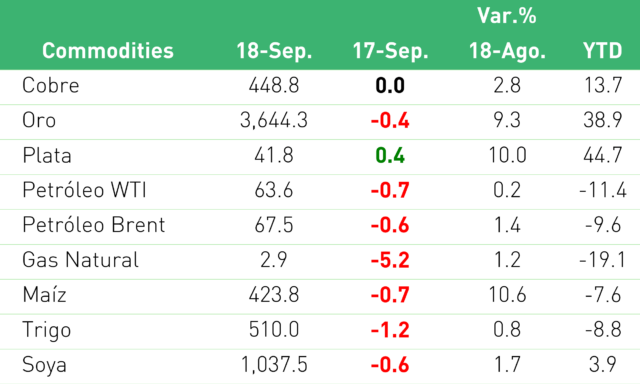This screenshot has height=384, width=640.
Task: Click the Gas Natural row label
Action: pyautogui.click(x=80, y=260)
